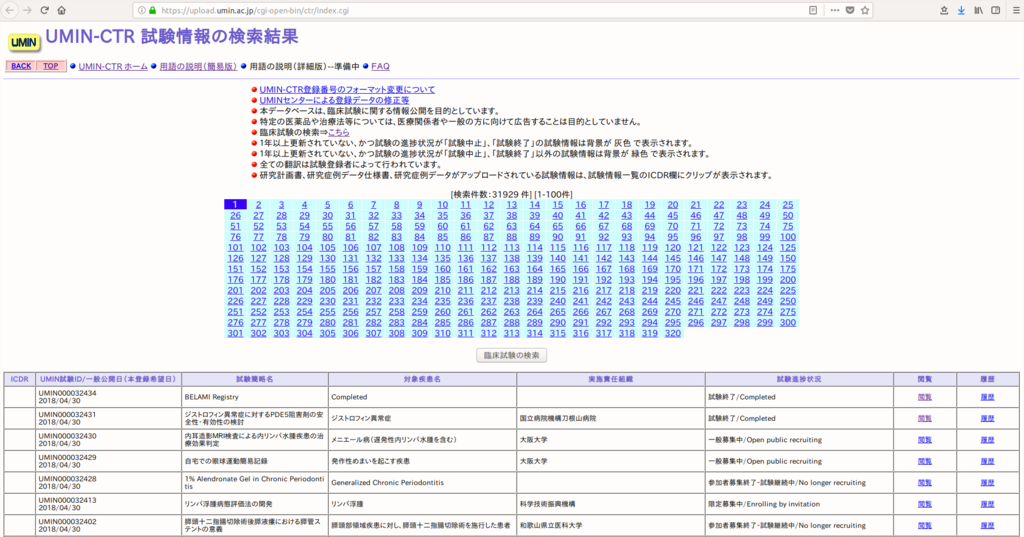The width and height of the screenshot is (1024, 537).
Task: Click the 臨床試験の検索 button
Action: point(511,355)
